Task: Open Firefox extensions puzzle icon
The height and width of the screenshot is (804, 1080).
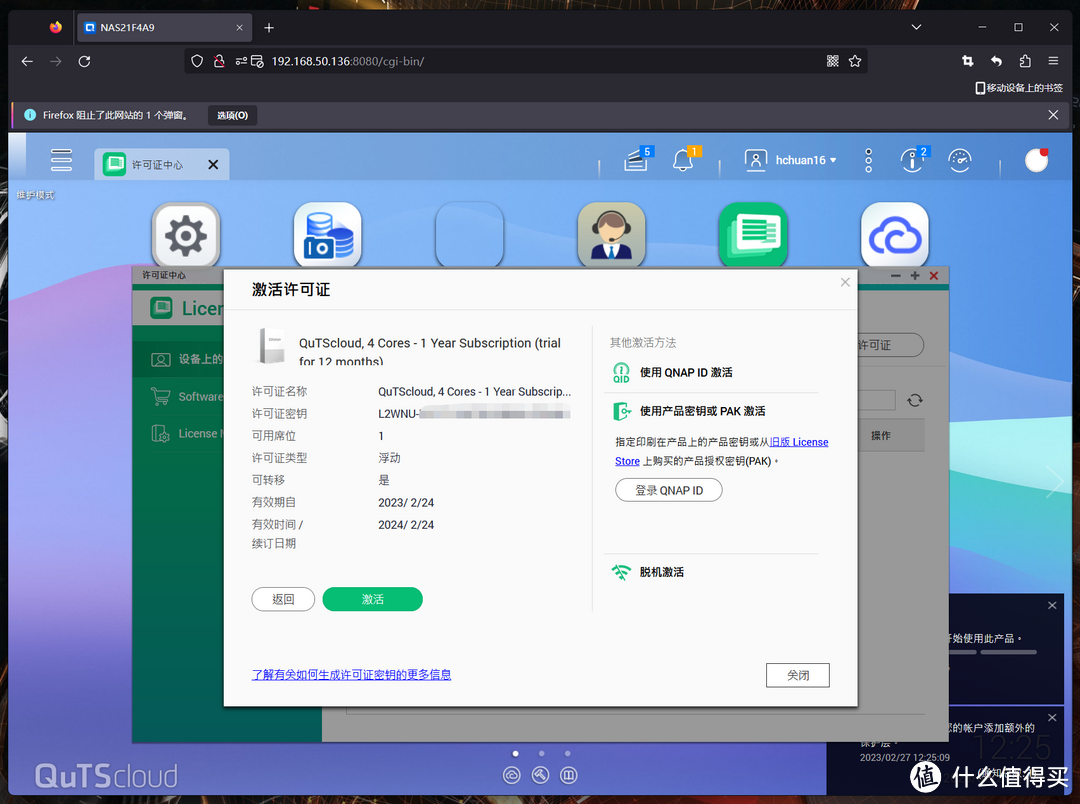Action: click(x=1025, y=61)
